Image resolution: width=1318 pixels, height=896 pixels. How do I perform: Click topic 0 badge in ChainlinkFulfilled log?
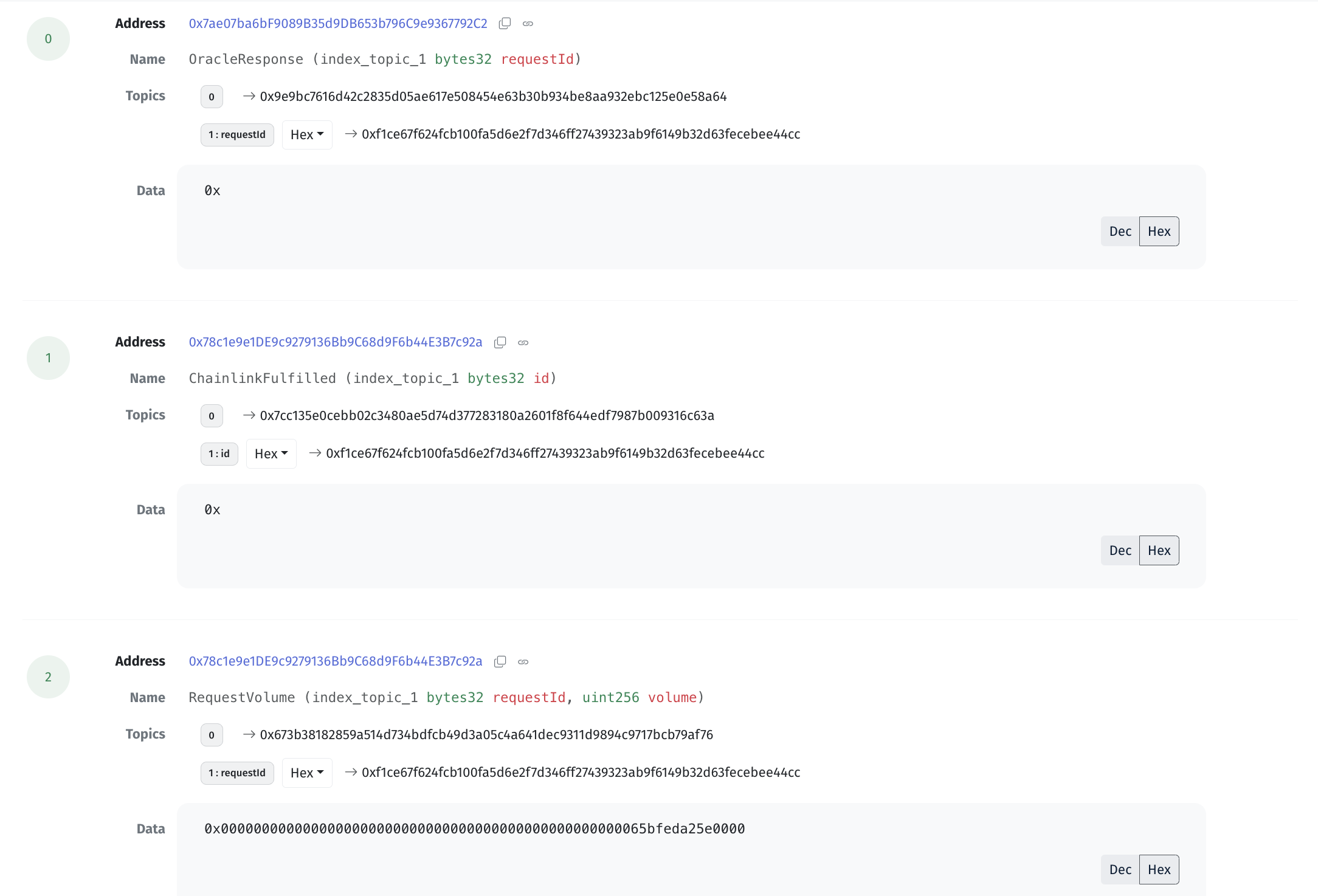tap(212, 416)
